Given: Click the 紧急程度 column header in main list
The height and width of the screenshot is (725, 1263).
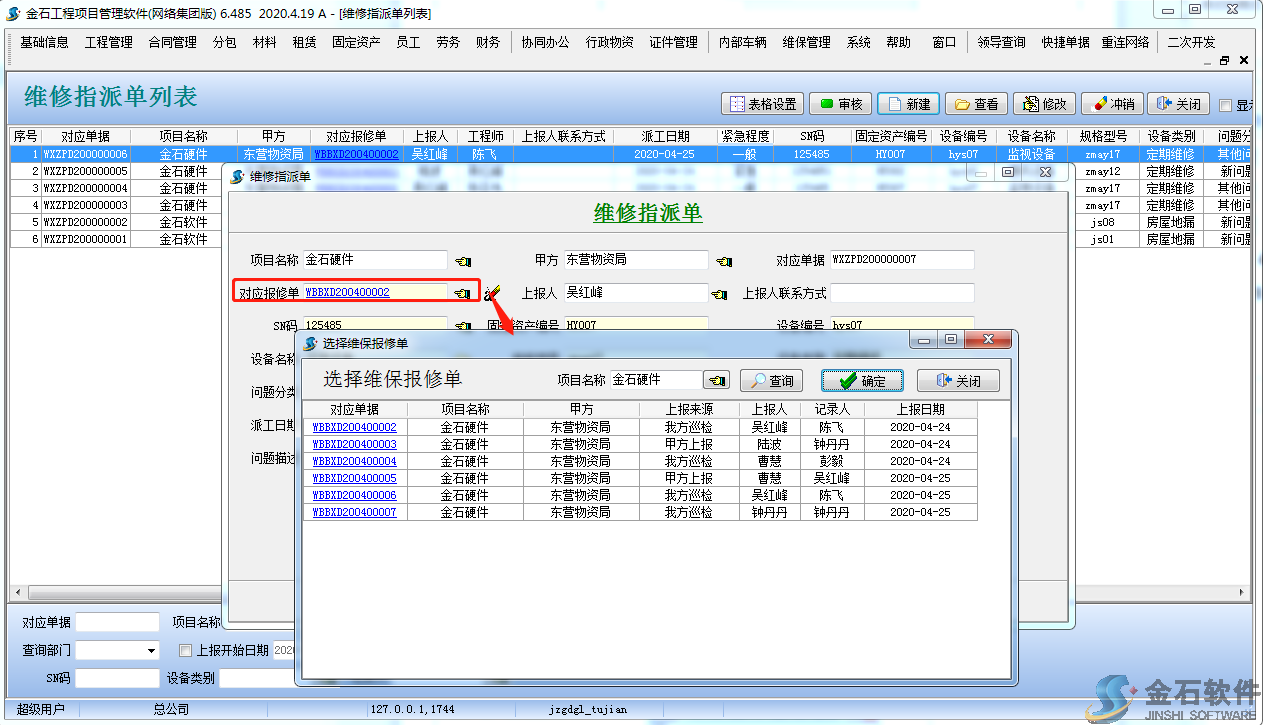Looking at the screenshot, I should (745, 137).
